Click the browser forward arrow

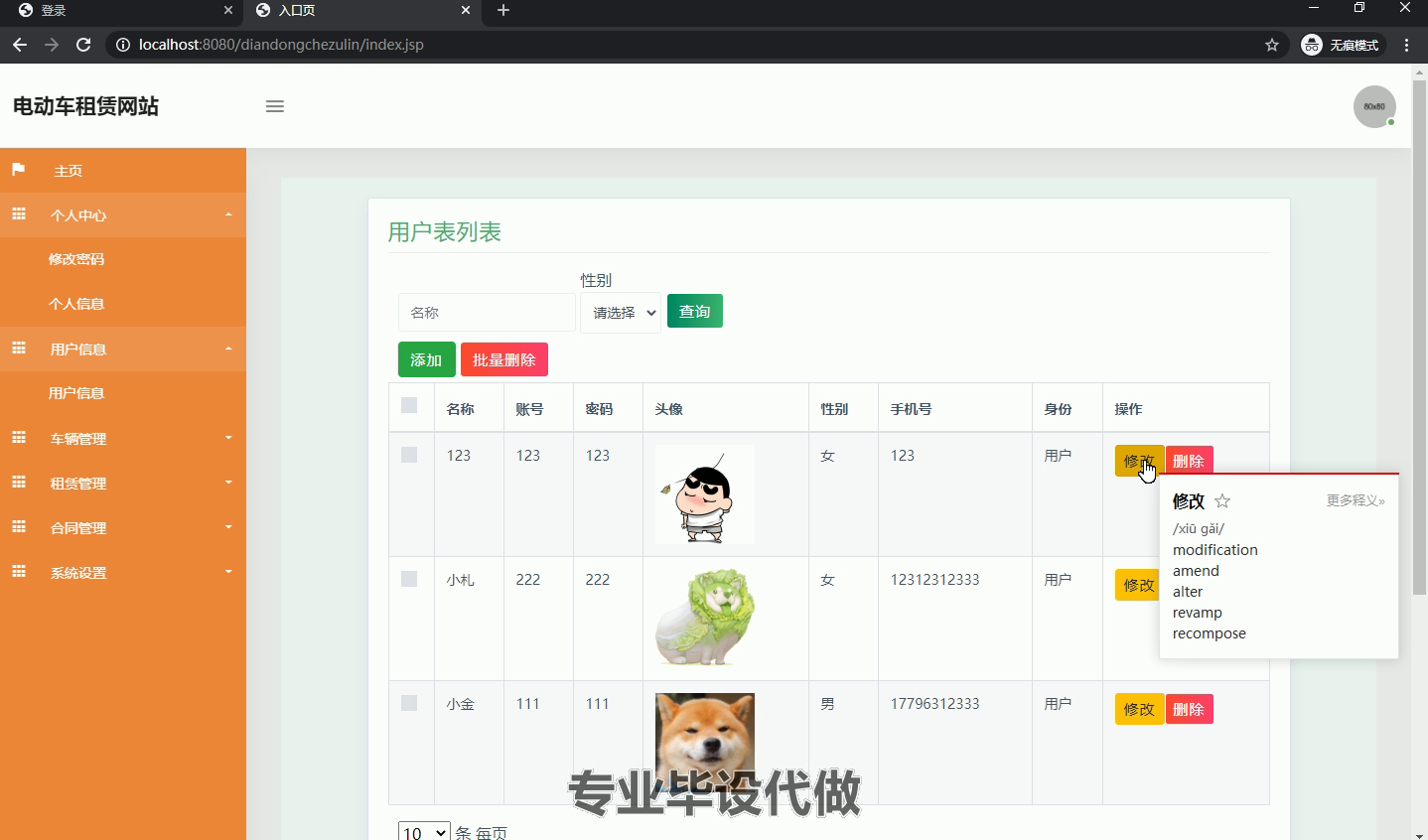click(x=52, y=45)
